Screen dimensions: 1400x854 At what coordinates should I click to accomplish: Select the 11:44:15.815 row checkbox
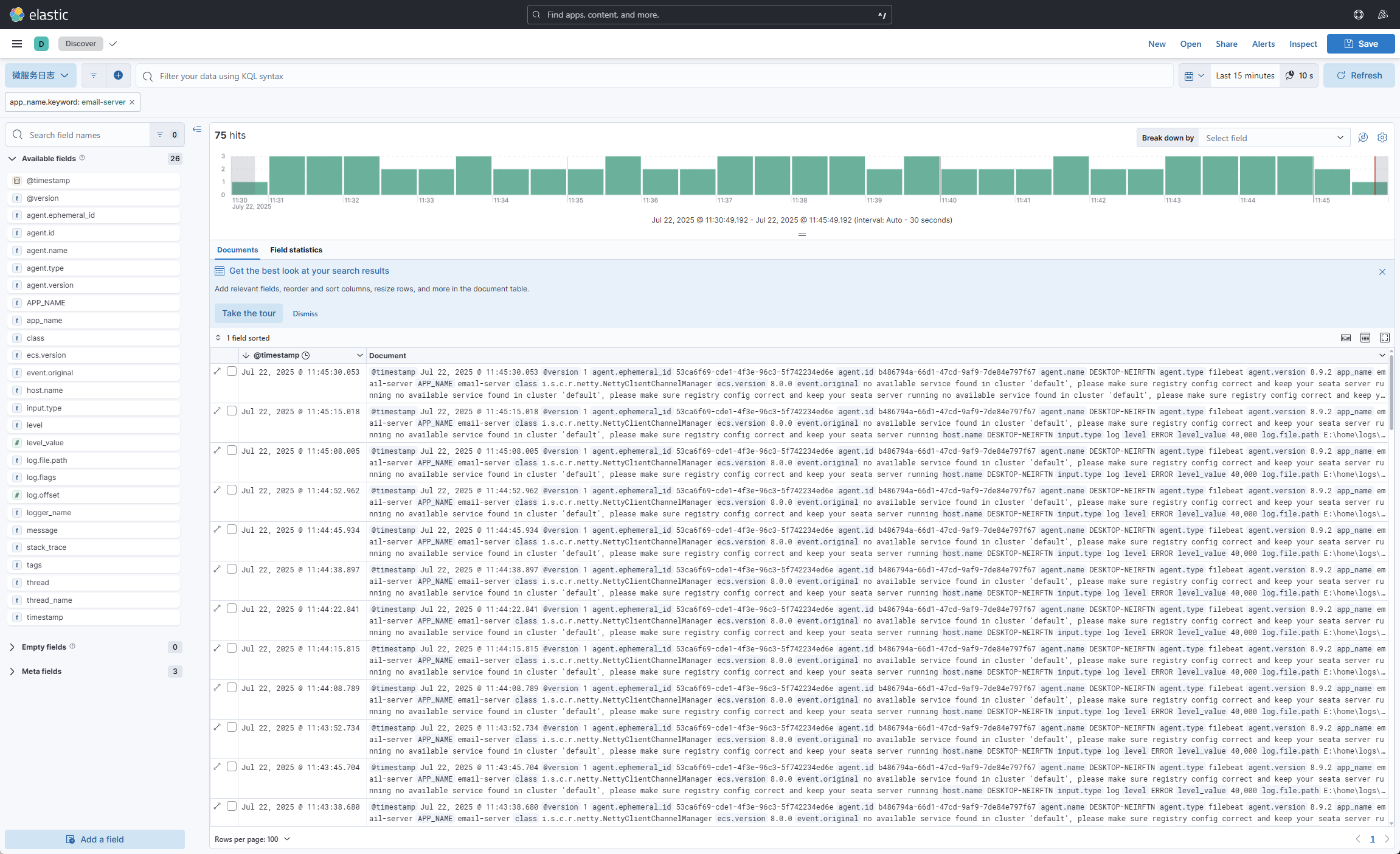(x=232, y=648)
